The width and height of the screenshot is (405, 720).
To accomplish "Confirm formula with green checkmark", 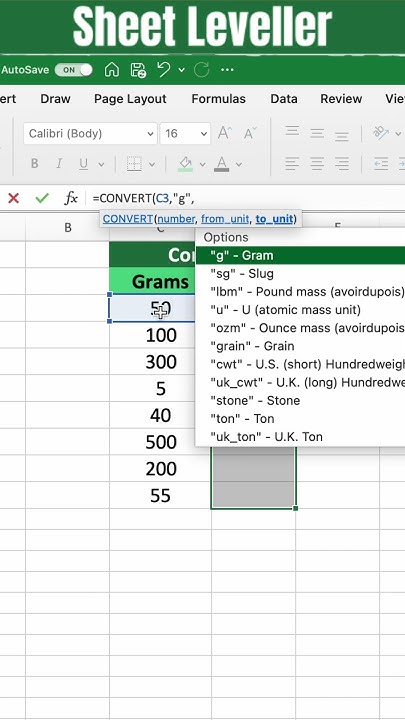I will (x=42, y=198).
